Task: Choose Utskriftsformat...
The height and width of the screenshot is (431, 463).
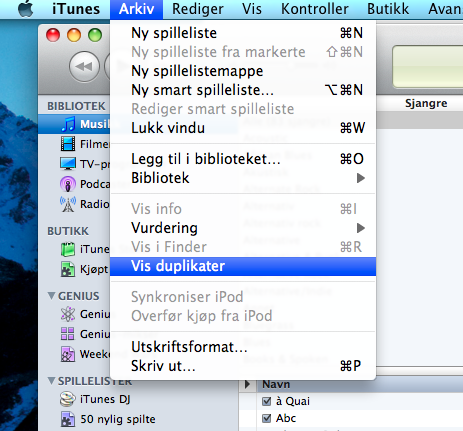Action: (243, 347)
